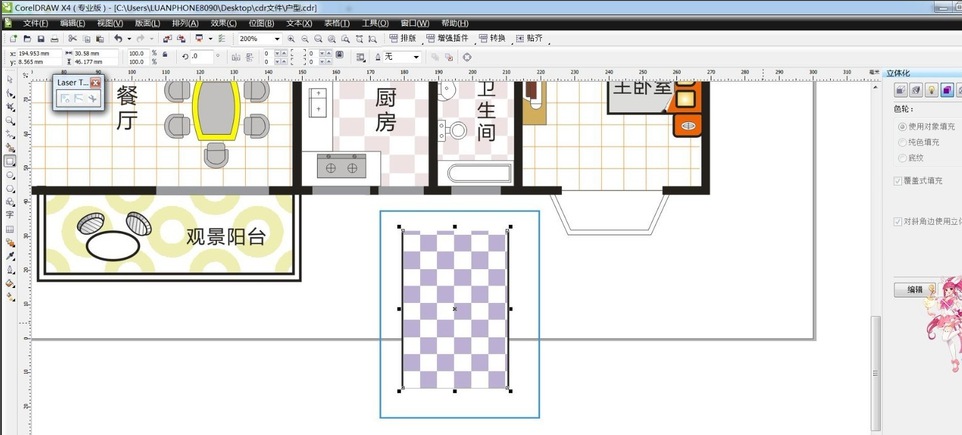
Task: Click the 厨房 room label
Action: [385, 110]
